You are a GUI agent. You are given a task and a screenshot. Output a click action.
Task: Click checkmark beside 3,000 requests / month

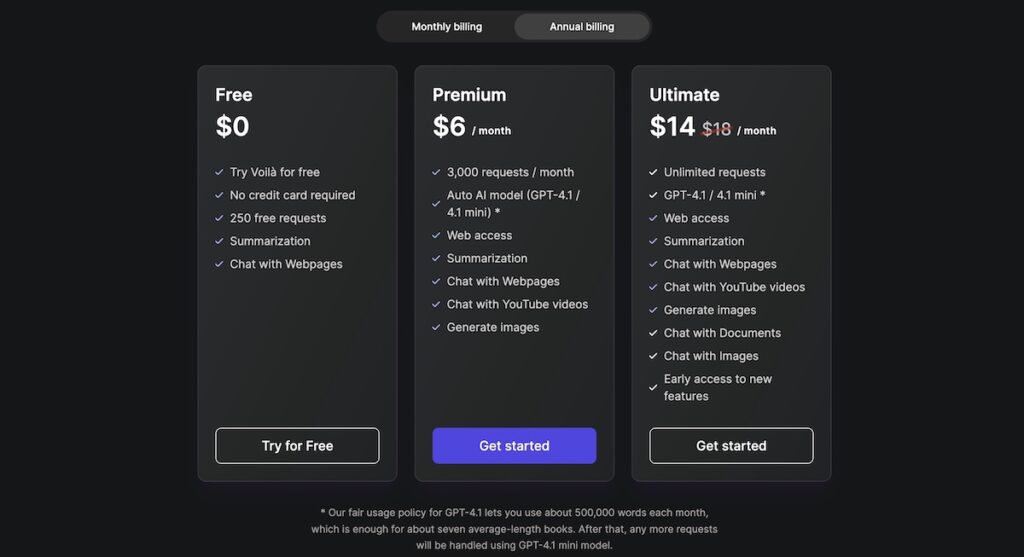(436, 172)
